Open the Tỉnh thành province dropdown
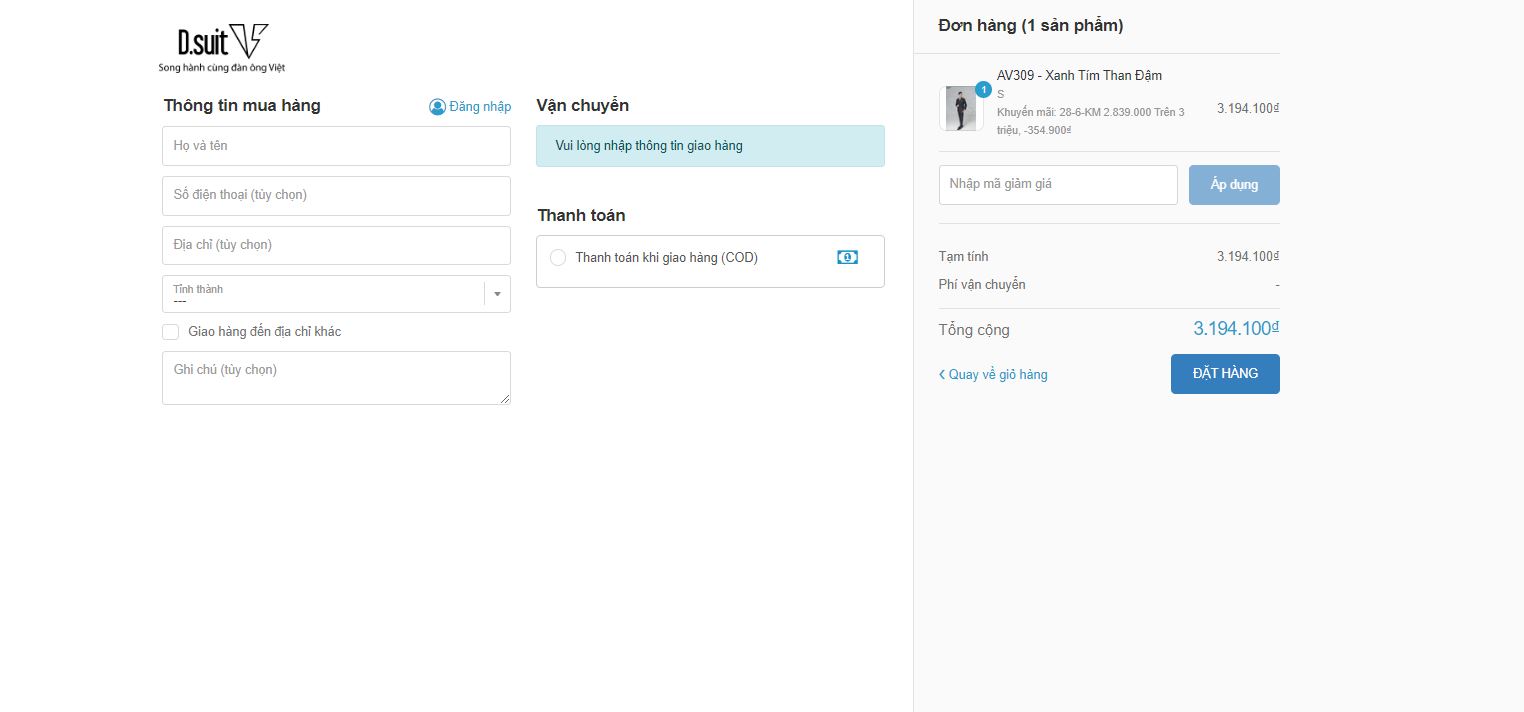The image size is (1524, 712). [x=322, y=294]
